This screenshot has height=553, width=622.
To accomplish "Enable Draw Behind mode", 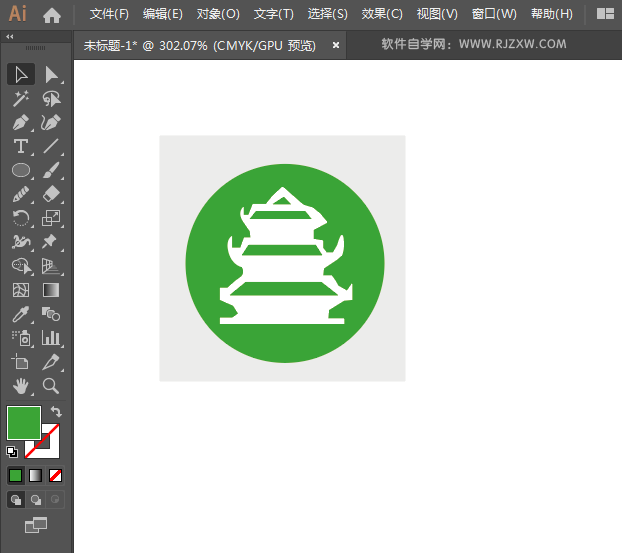I will pyautogui.click(x=36, y=500).
